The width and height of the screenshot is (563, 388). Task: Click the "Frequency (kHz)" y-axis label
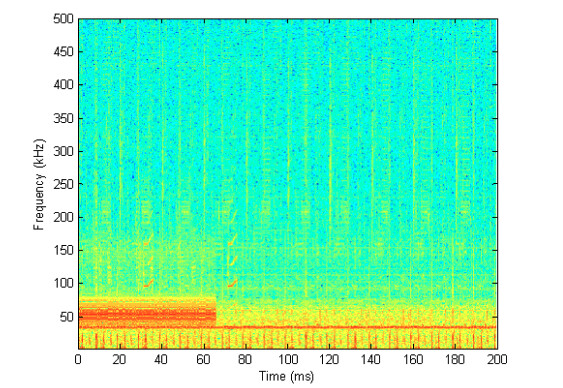[39, 184]
